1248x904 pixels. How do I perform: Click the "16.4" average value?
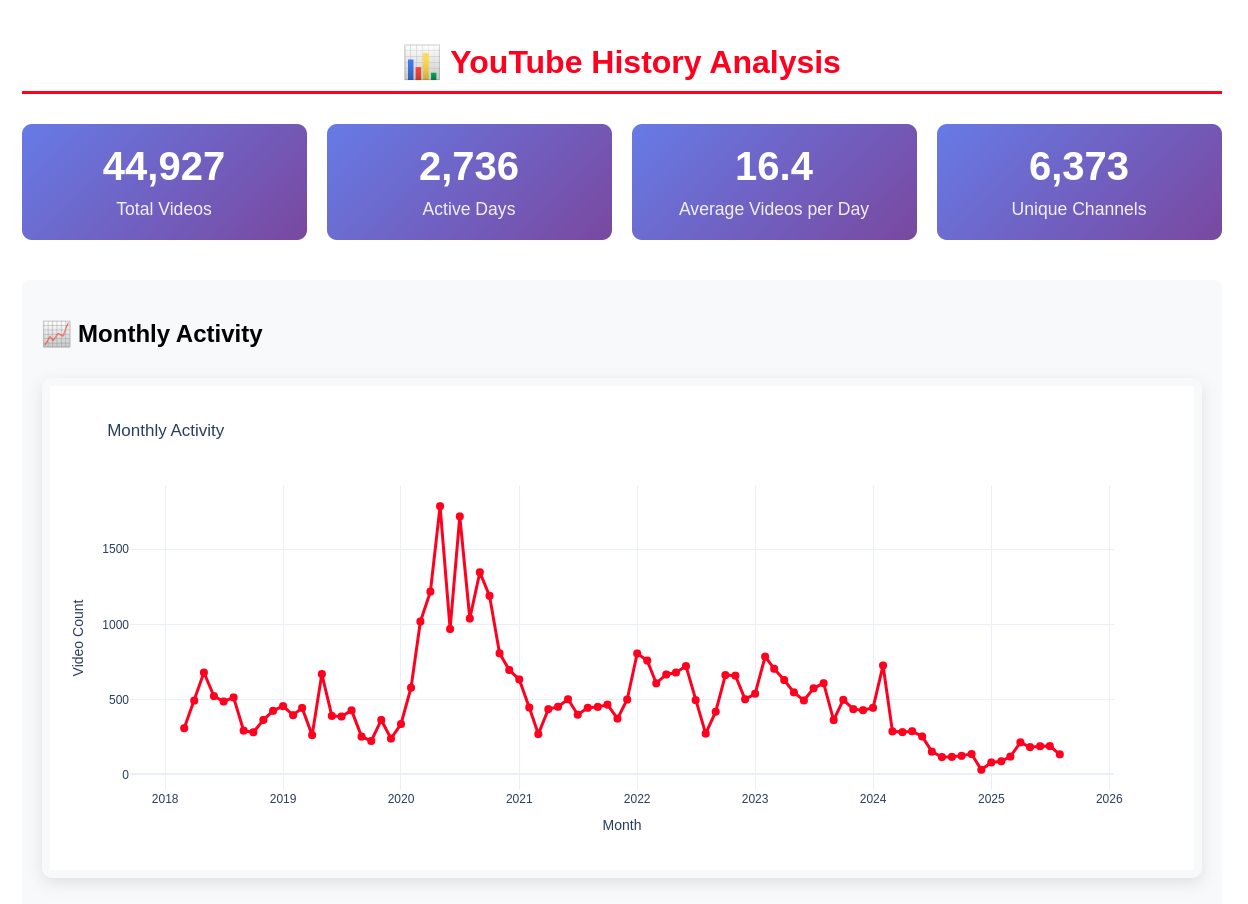tap(774, 166)
